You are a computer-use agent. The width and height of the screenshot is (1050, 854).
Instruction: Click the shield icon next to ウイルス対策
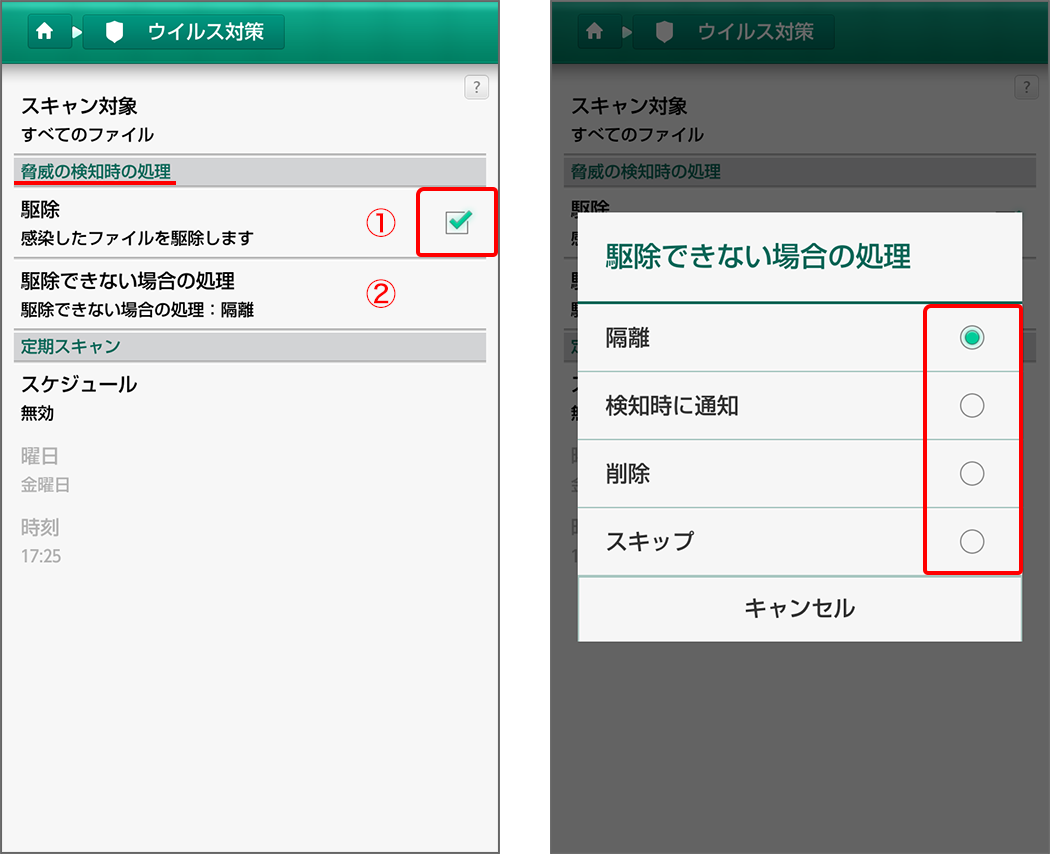pyautogui.click(x=113, y=31)
